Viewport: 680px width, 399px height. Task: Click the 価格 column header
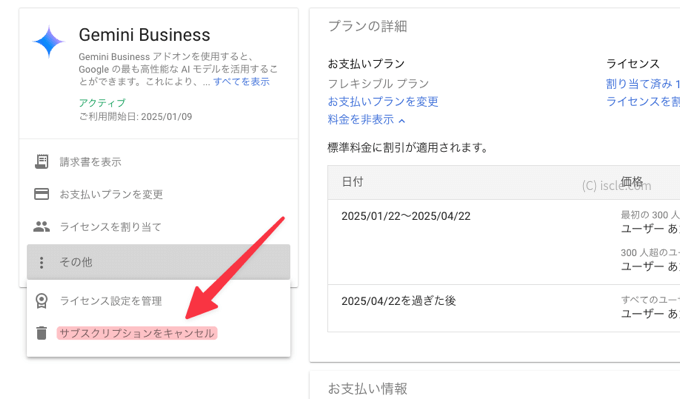coord(631,181)
